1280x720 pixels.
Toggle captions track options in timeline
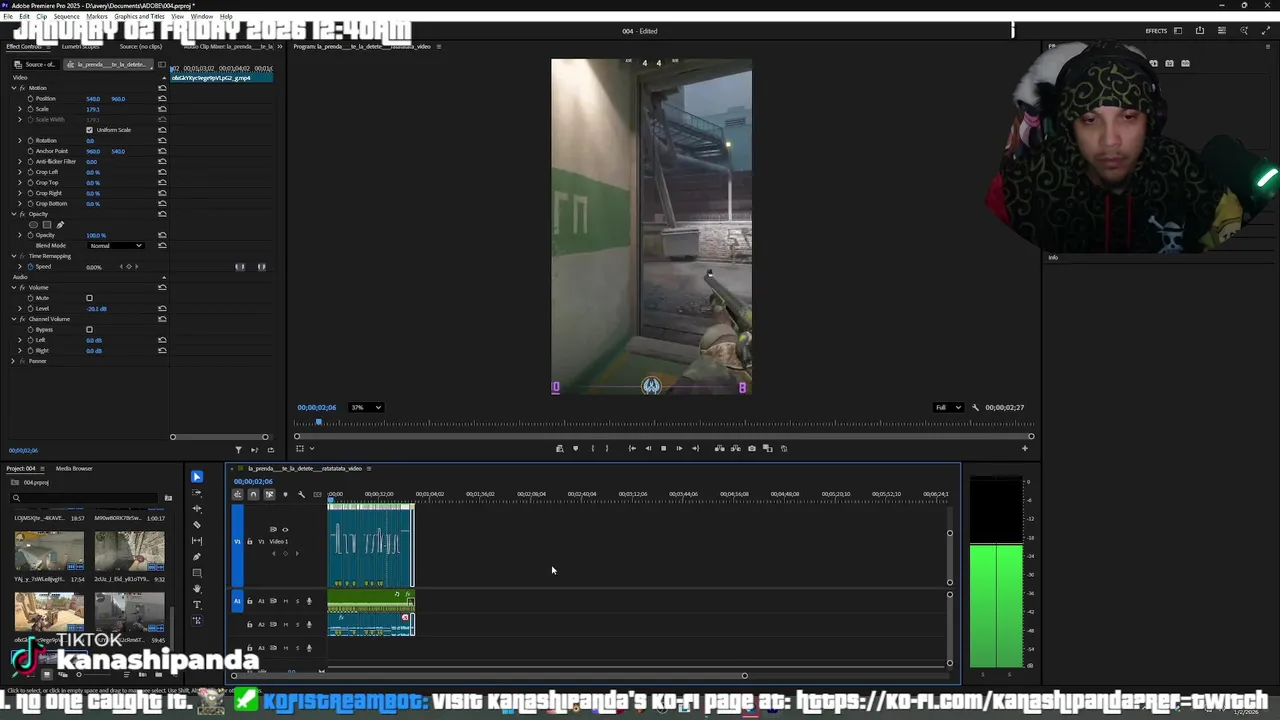[x=317, y=494]
